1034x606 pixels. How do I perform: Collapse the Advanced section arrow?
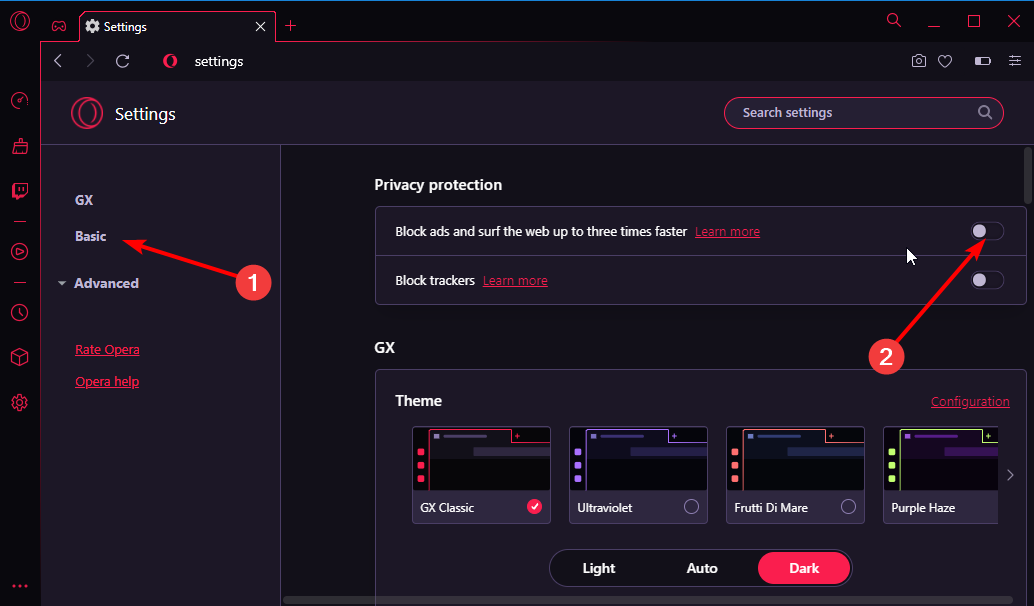pyautogui.click(x=62, y=284)
